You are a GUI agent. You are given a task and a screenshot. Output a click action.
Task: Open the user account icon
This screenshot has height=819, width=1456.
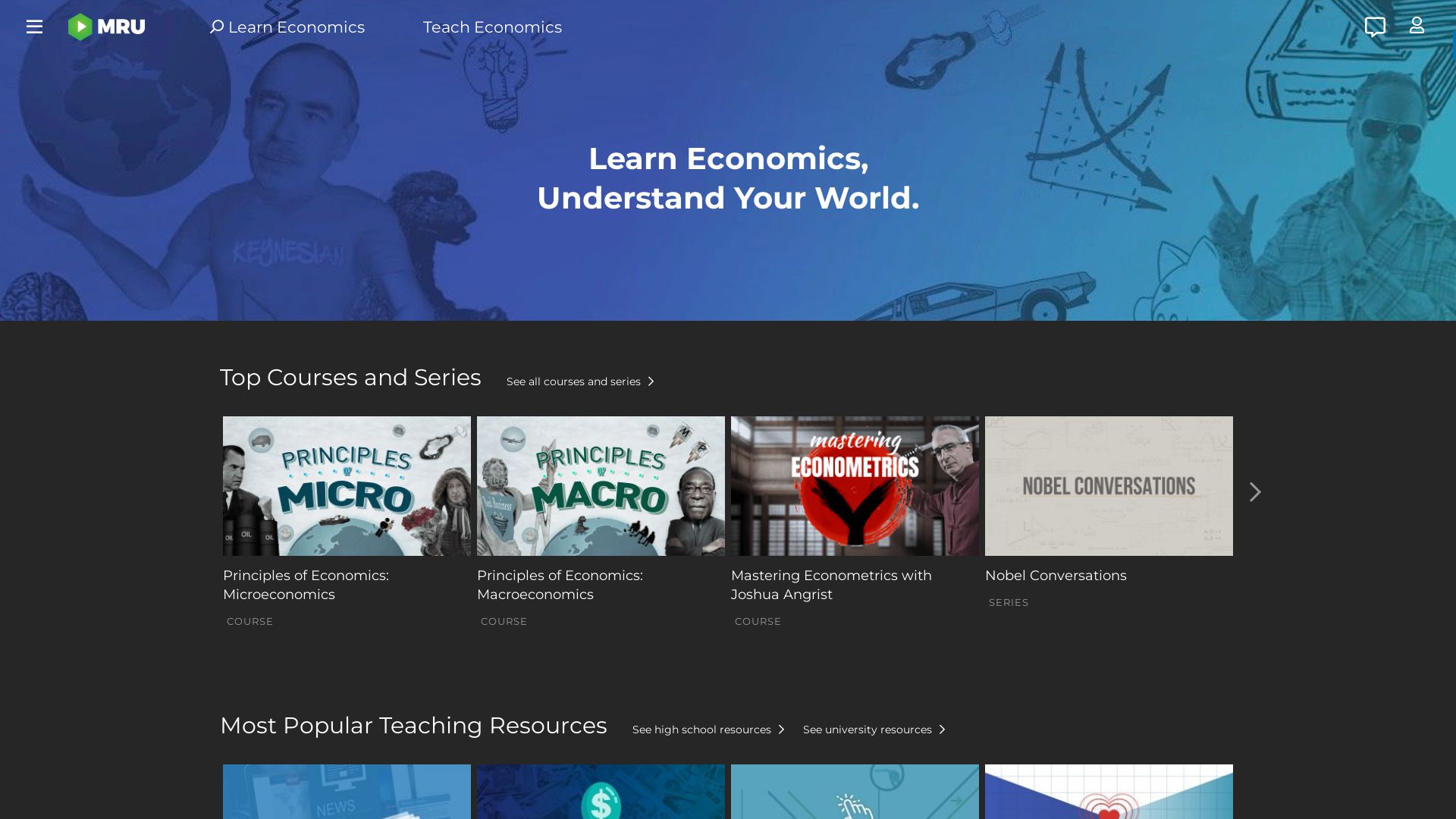(x=1417, y=26)
